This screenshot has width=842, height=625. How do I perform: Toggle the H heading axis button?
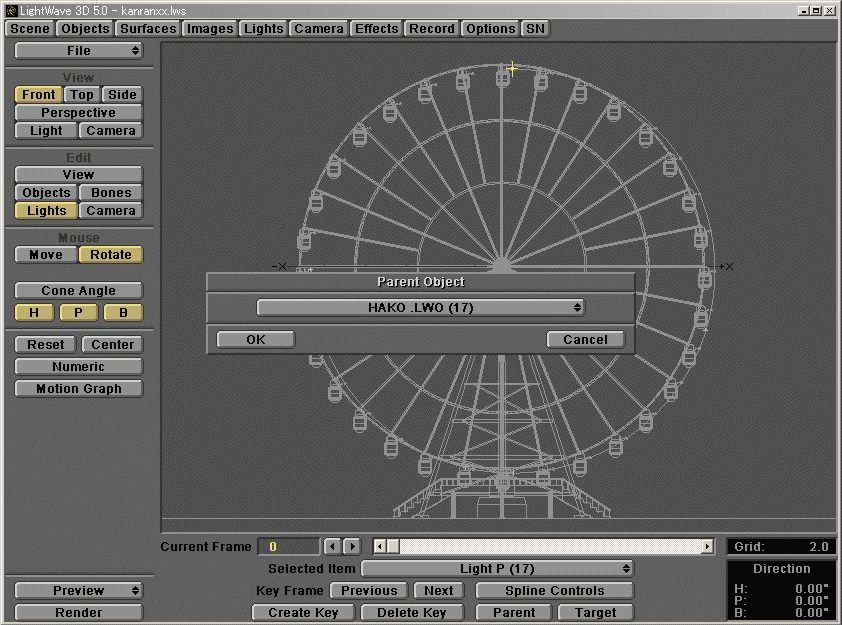34,313
